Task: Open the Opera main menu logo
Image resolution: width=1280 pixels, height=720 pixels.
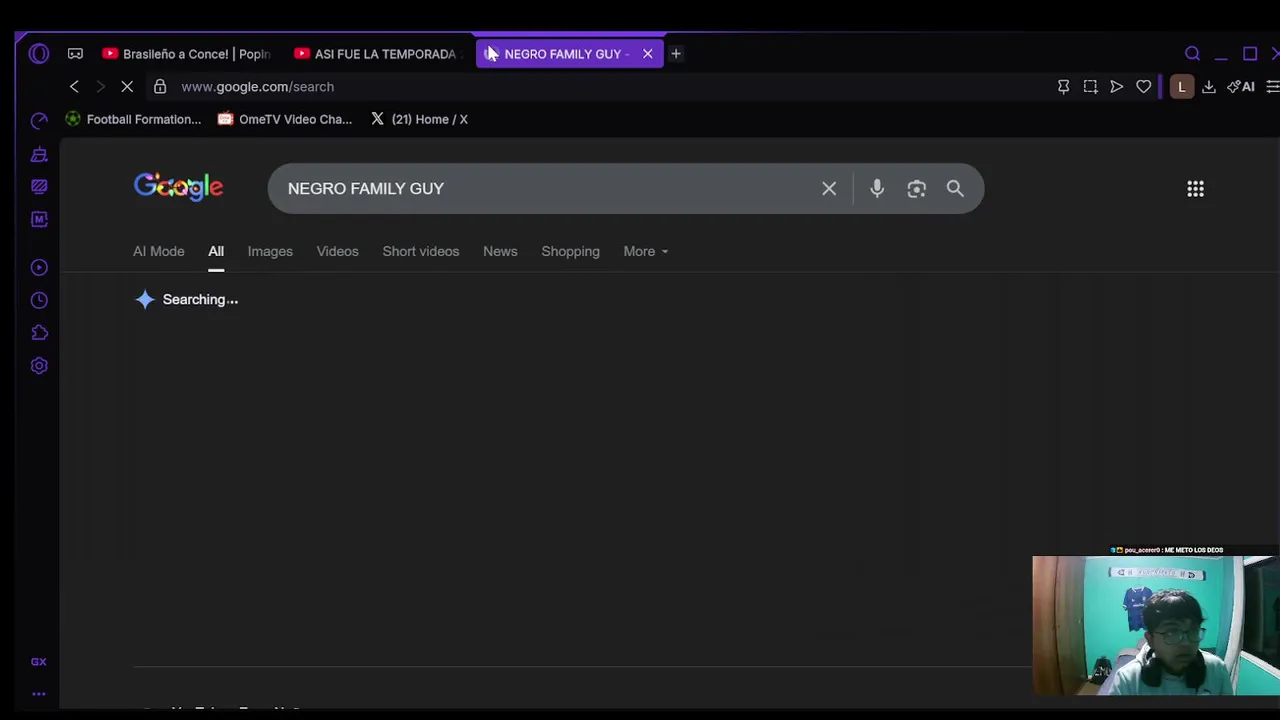Action: [39, 54]
